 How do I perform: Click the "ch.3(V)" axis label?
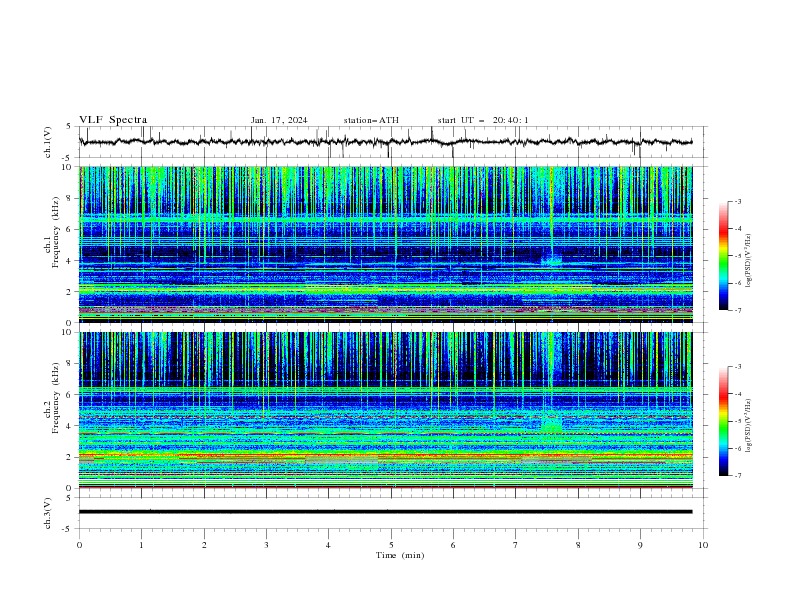click(48, 513)
